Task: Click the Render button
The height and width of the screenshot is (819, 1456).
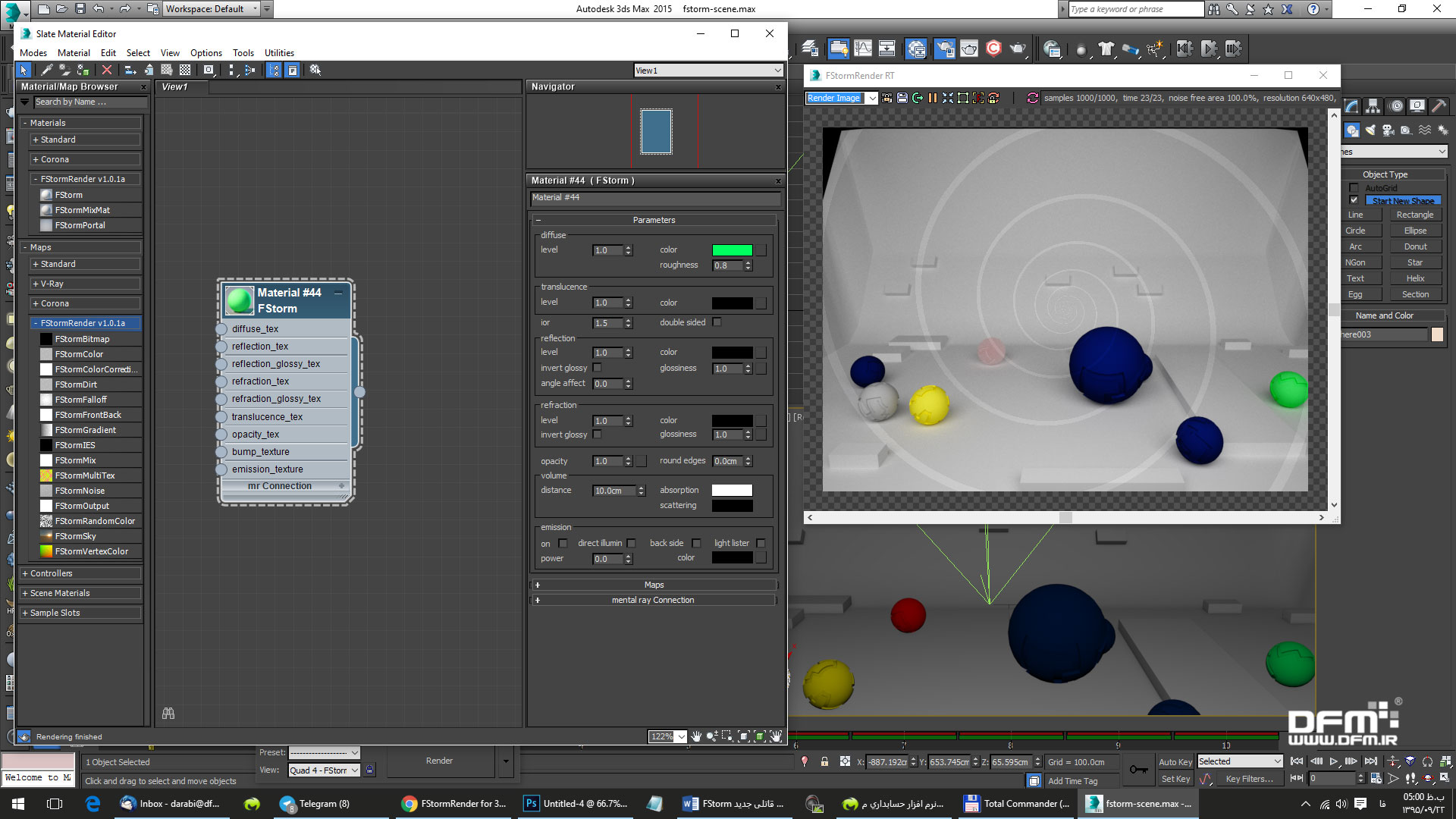Action: tap(439, 761)
